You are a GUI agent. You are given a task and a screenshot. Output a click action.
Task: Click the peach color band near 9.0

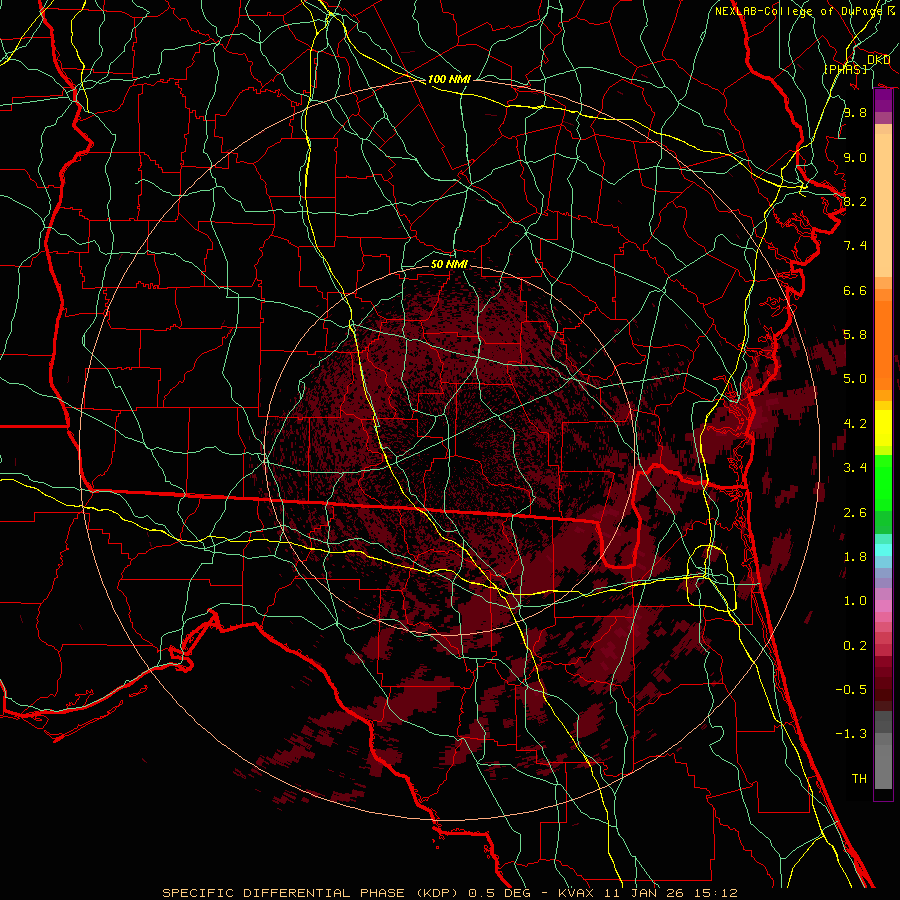883,155
